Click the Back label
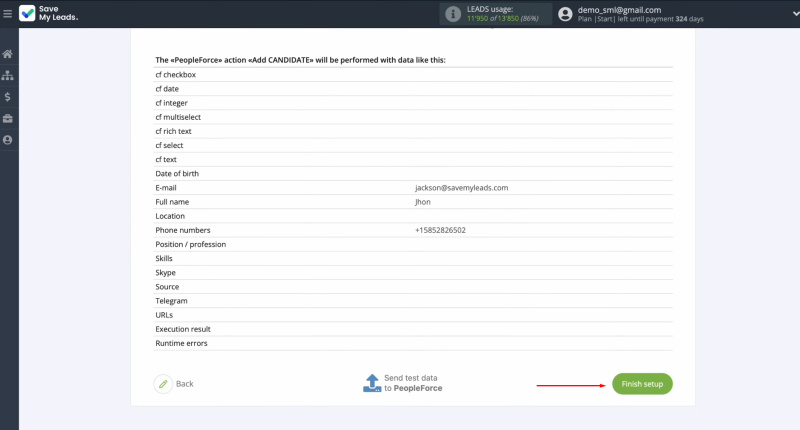This screenshot has width=800, height=430. click(x=185, y=384)
